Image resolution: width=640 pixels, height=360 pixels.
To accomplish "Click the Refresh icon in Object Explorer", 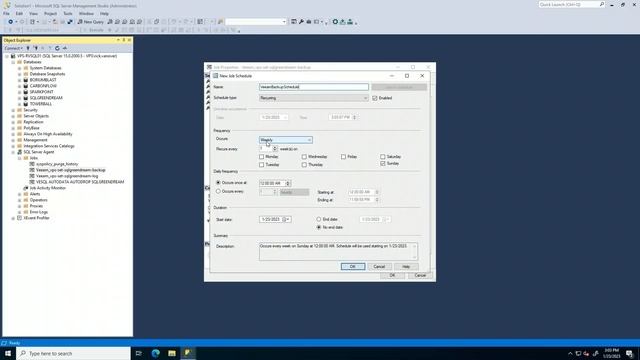I will (57, 48).
